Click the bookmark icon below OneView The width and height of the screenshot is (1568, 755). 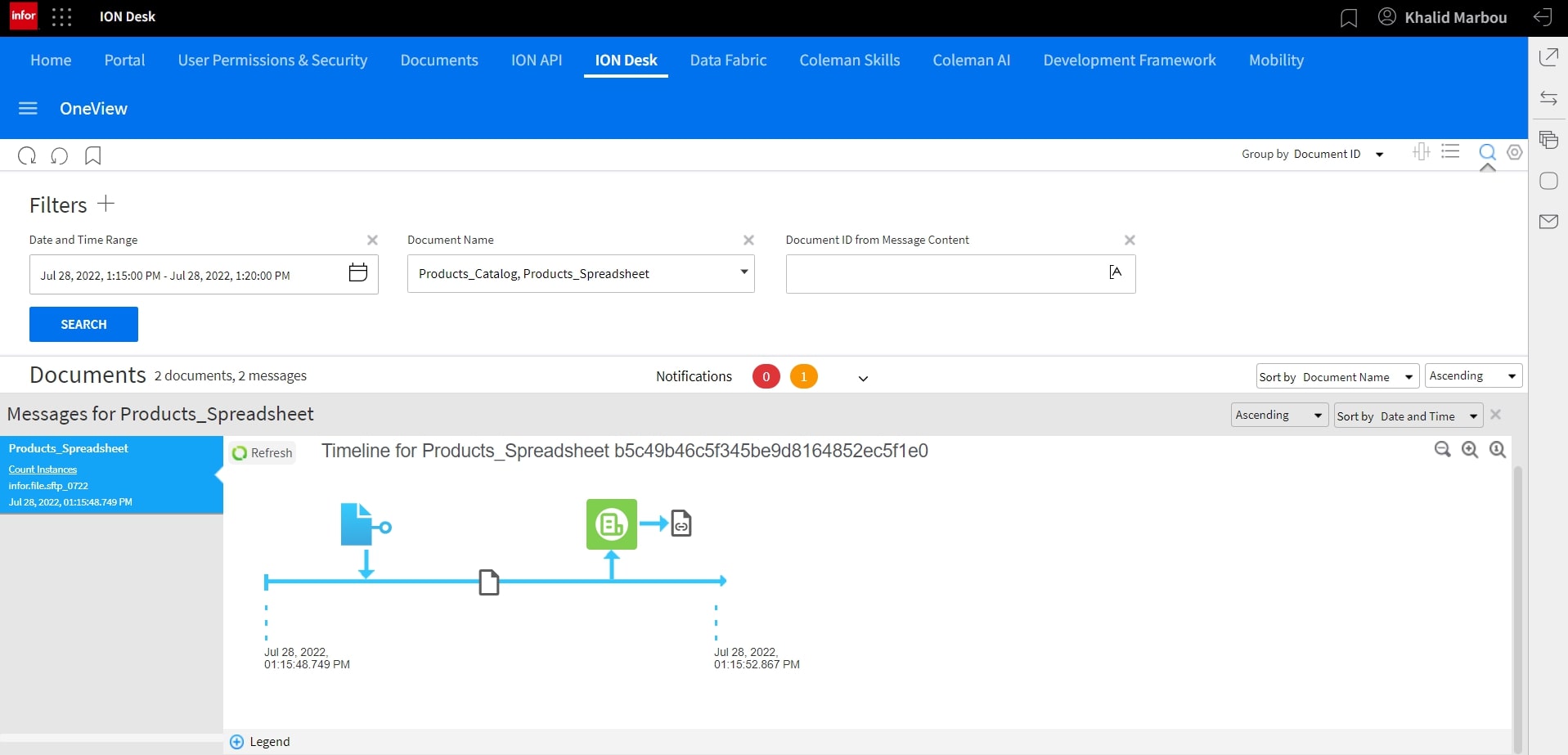[x=93, y=155]
